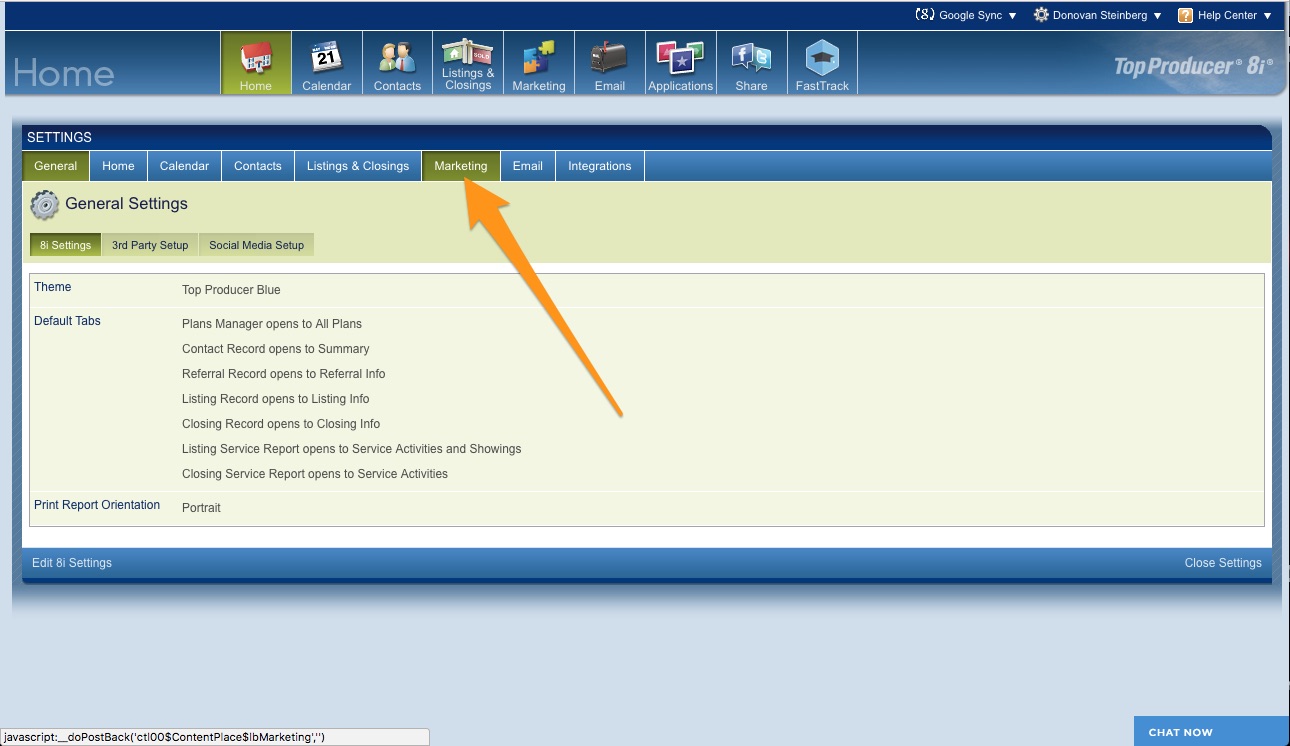Image resolution: width=1290 pixels, height=746 pixels.
Task: Click the Portrait orientation value
Action: pyautogui.click(x=201, y=508)
